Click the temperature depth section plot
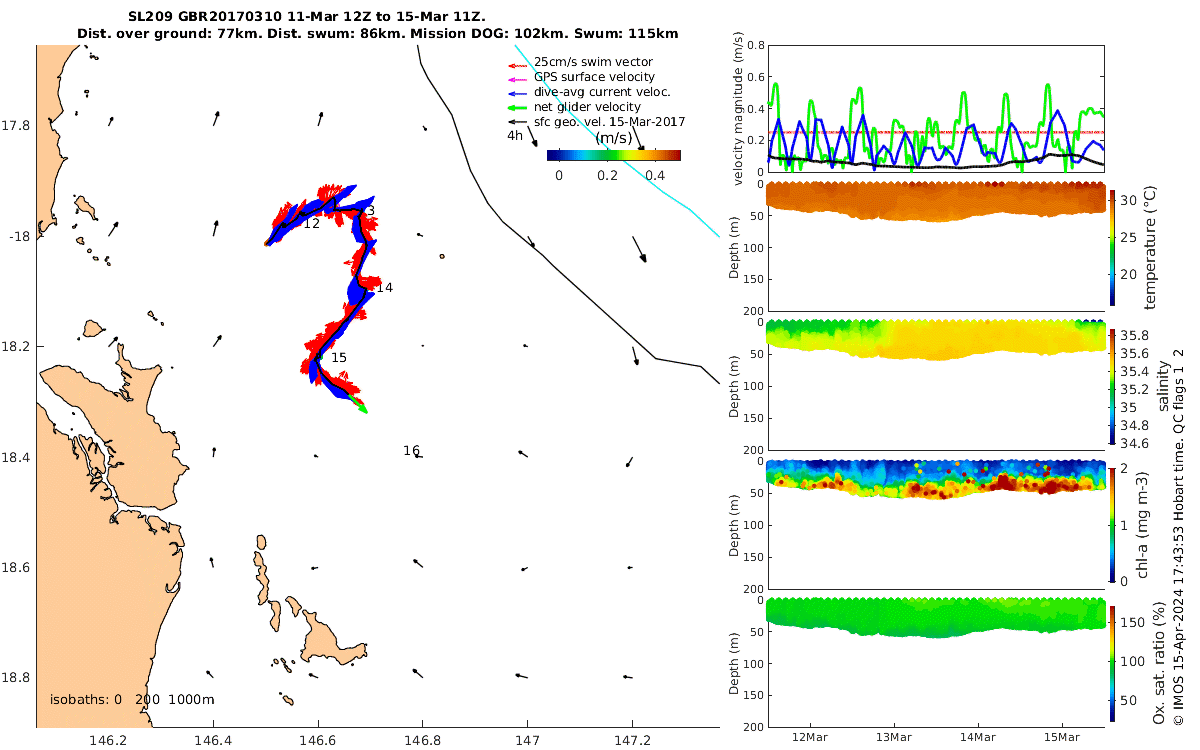The height and width of the screenshot is (750, 1200). 935,246
